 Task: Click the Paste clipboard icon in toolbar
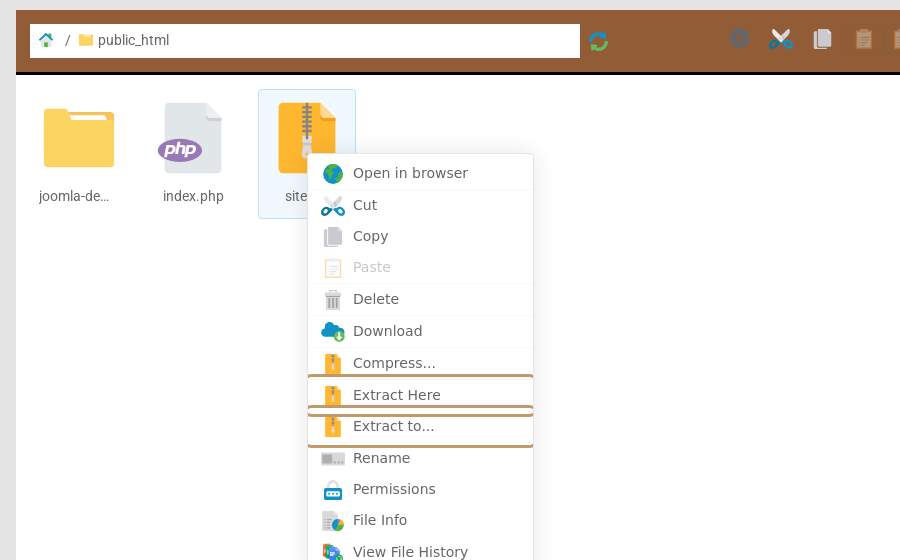coord(863,39)
